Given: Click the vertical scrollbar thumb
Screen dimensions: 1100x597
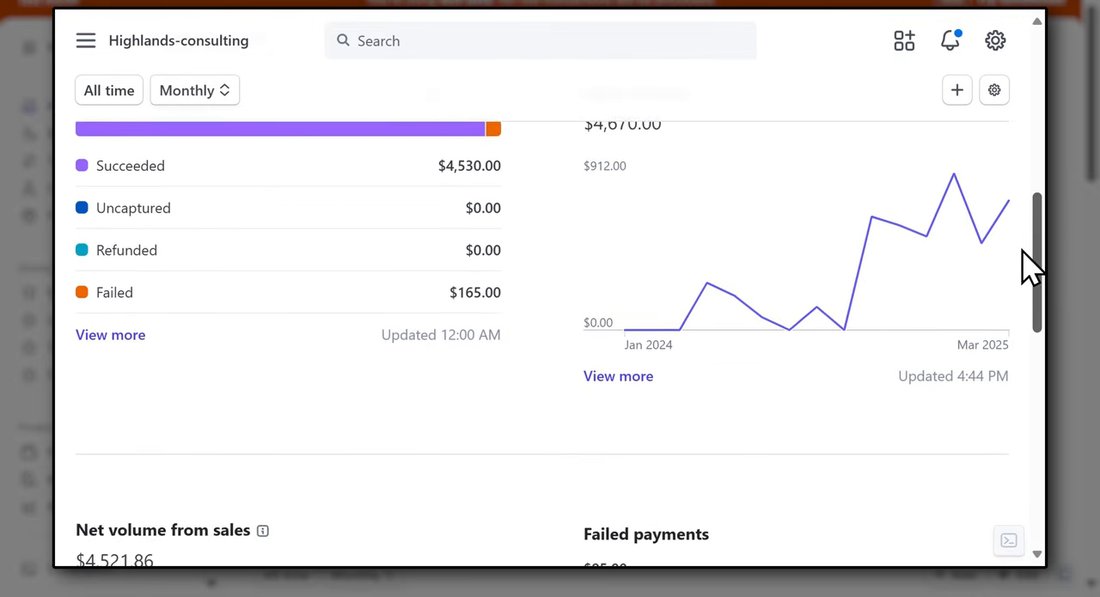Looking at the screenshot, I should pos(1037,262).
